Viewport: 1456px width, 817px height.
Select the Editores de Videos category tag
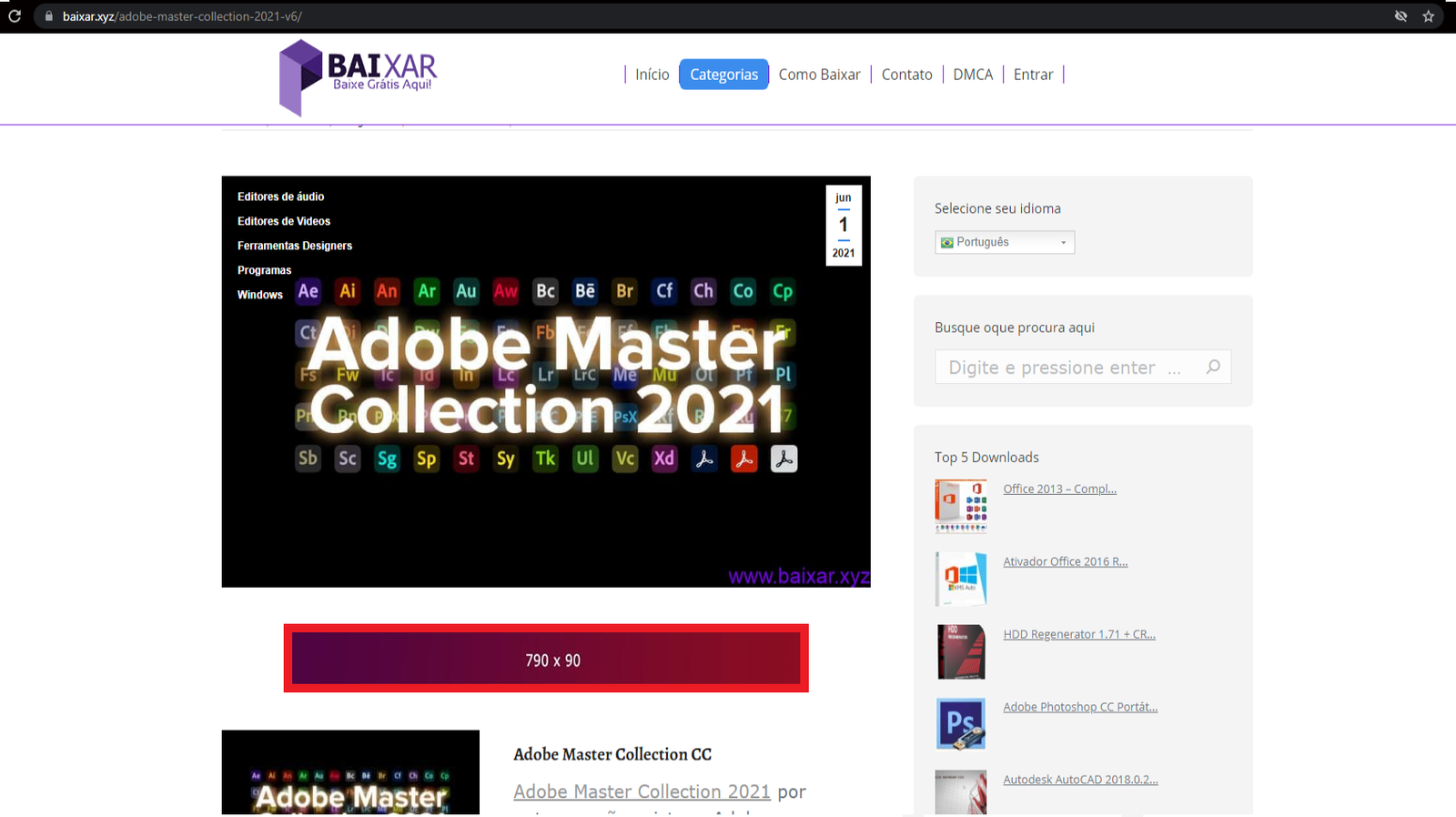click(x=284, y=221)
